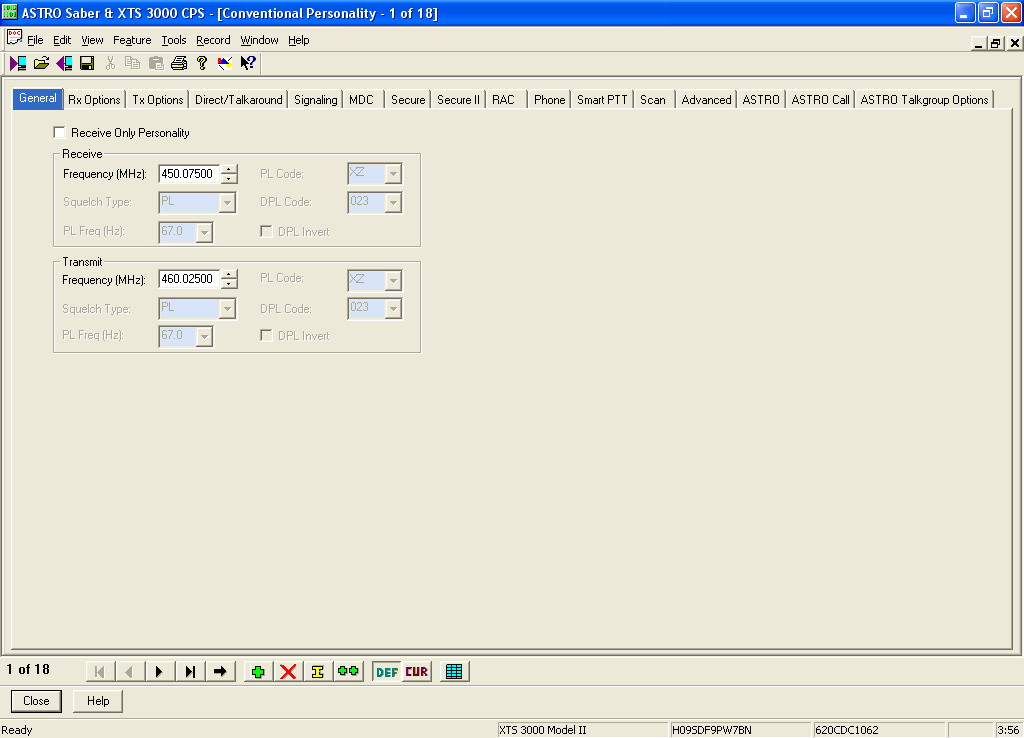
Task: Switch to Signaling tab
Action: [x=315, y=100]
